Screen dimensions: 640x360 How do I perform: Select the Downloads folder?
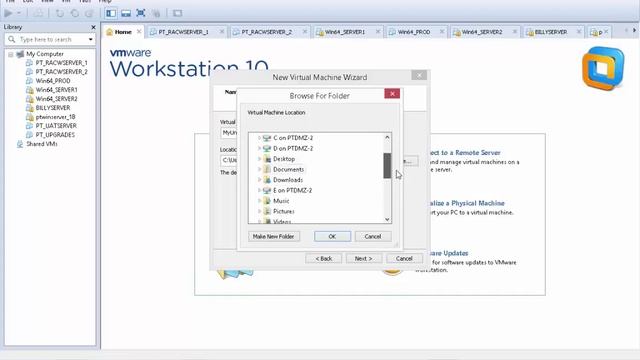pyautogui.click(x=288, y=180)
